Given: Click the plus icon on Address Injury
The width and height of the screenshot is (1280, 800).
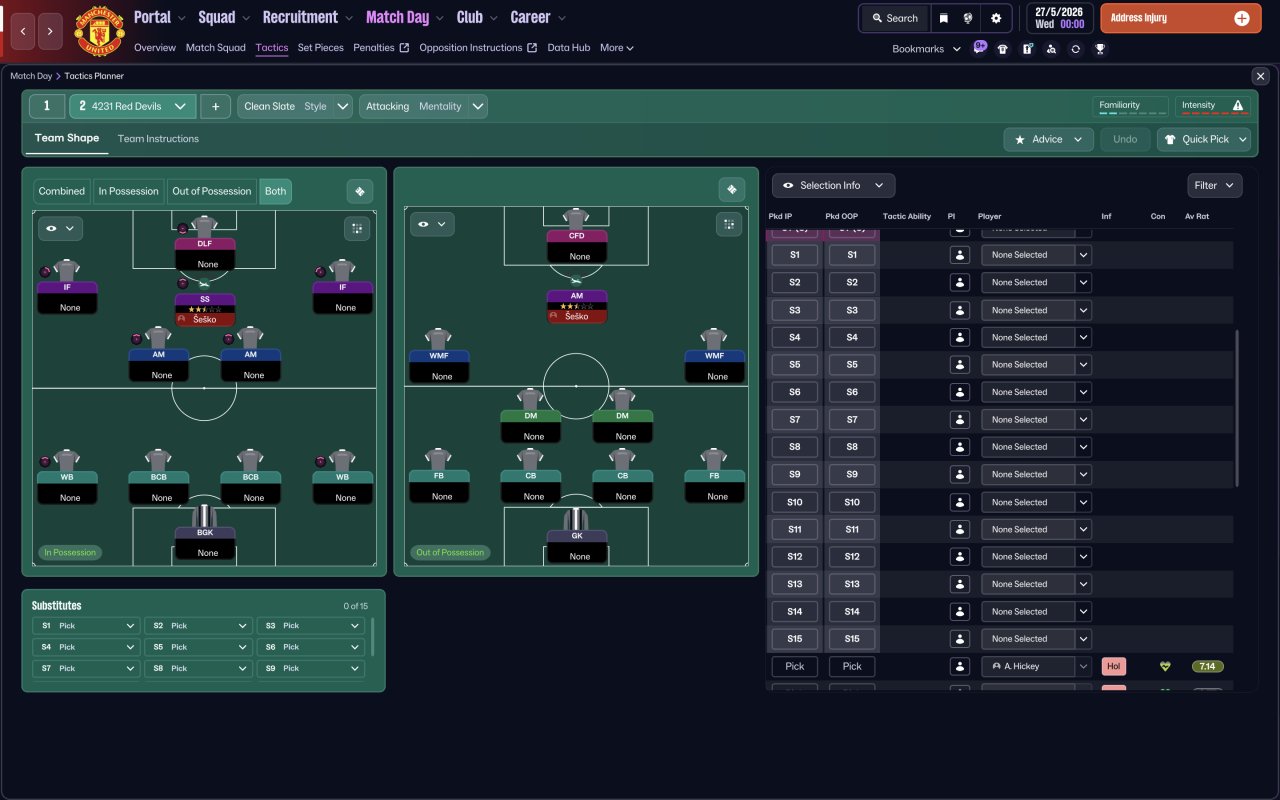Looking at the screenshot, I should pyautogui.click(x=1242, y=18).
